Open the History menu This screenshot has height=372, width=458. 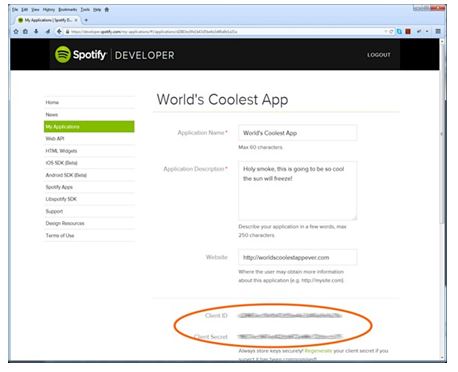(x=49, y=10)
